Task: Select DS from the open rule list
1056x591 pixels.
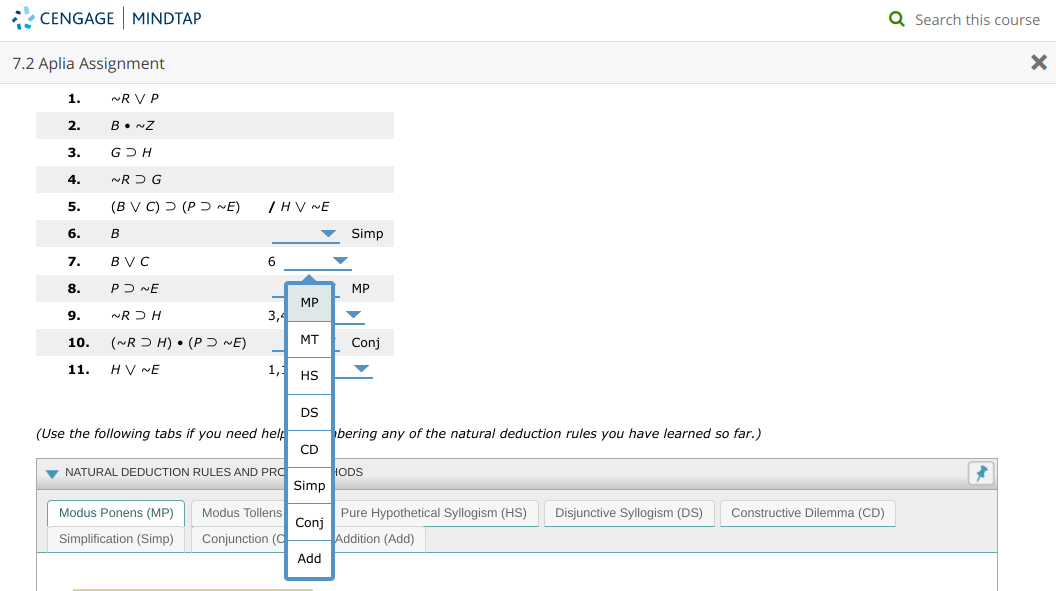Action: (x=308, y=411)
